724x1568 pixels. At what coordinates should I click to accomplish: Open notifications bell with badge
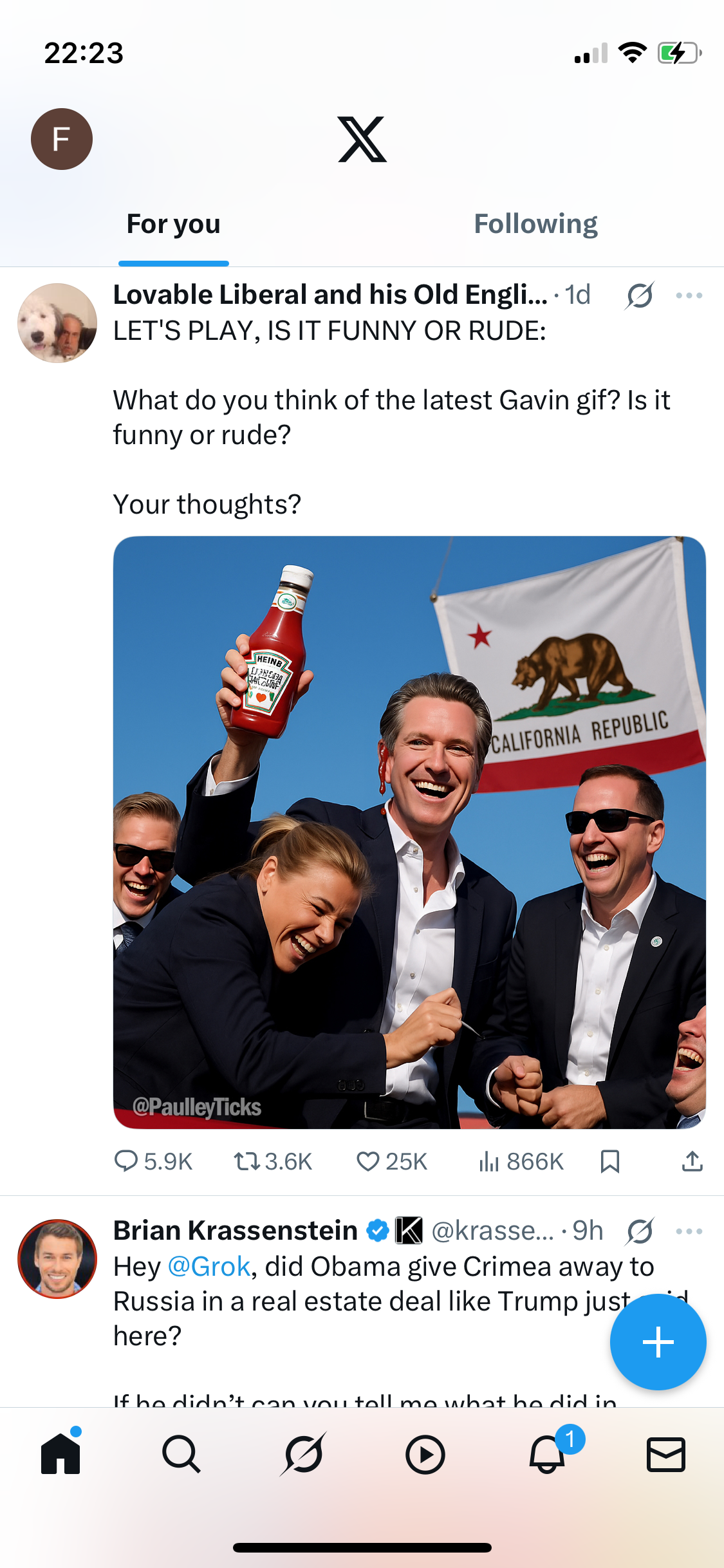(x=548, y=1453)
